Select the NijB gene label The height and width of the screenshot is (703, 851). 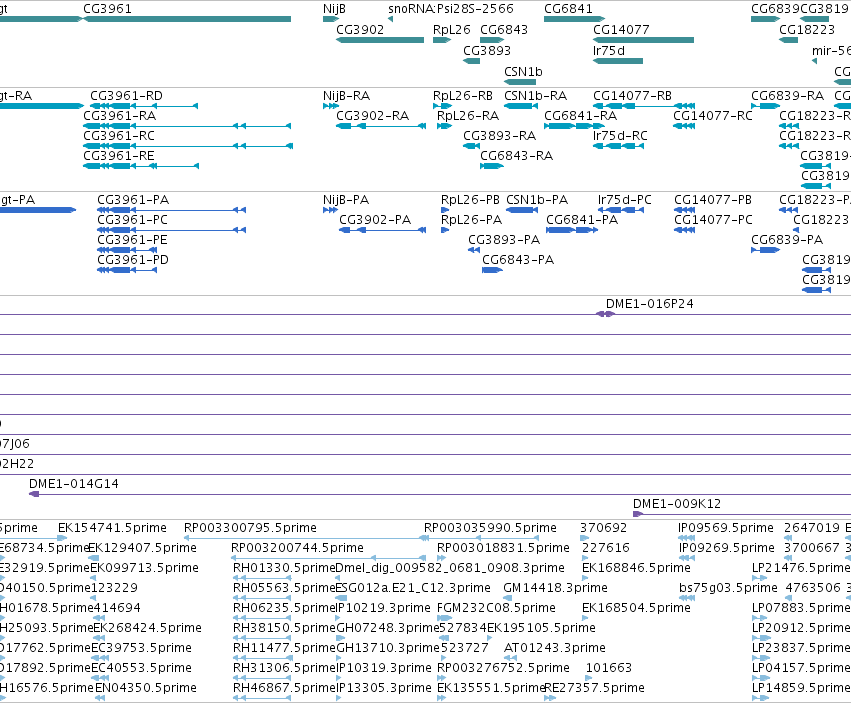pyautogui.click(x=334, y=9)
